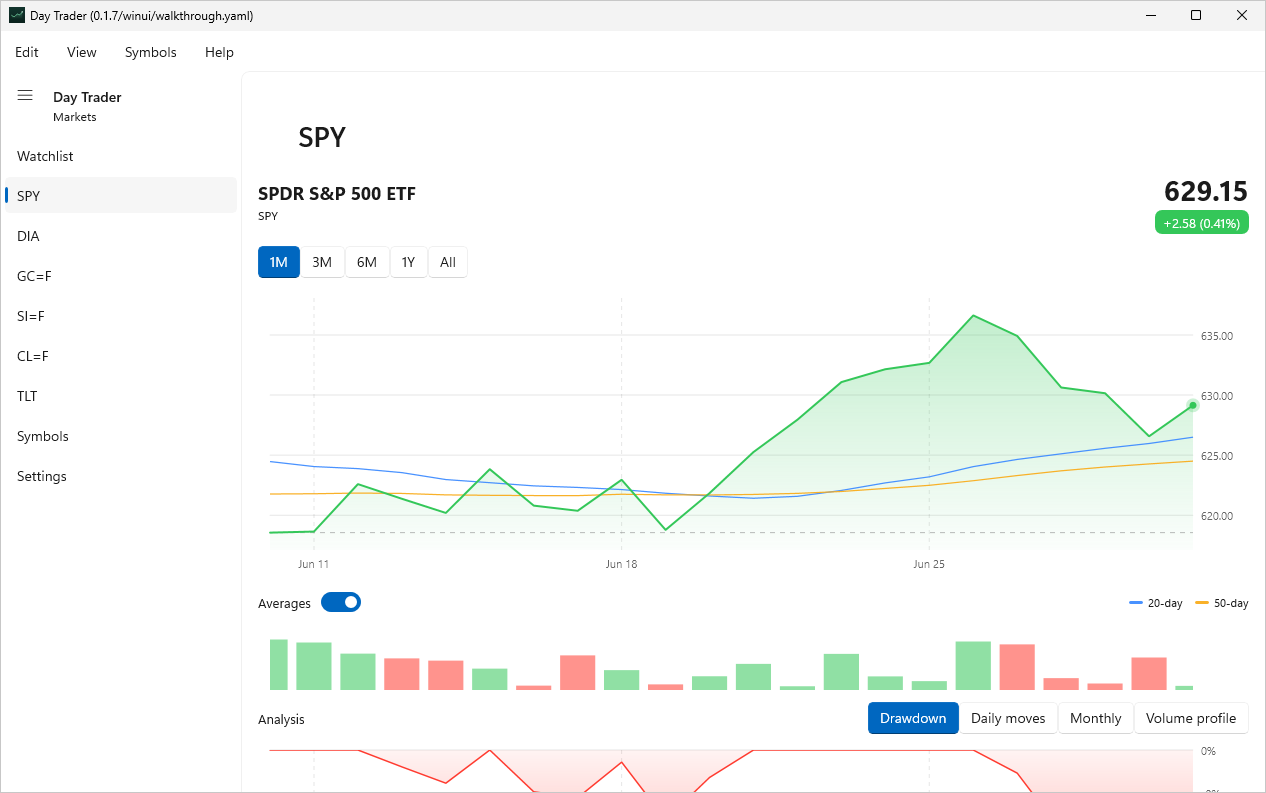Minimize the Day Trader window
Viewport: 1266px width, 793px height.
[1151, 15]
